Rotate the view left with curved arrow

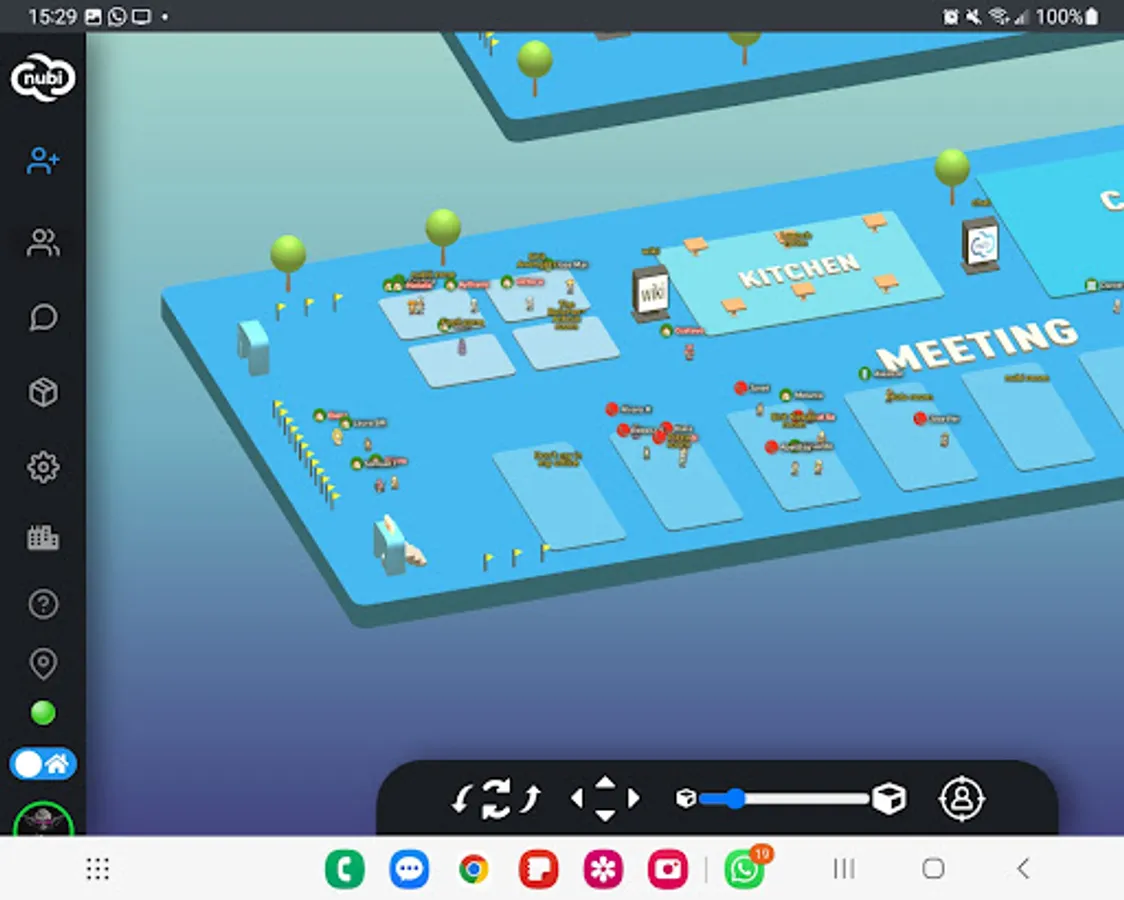tap(462, 798)
